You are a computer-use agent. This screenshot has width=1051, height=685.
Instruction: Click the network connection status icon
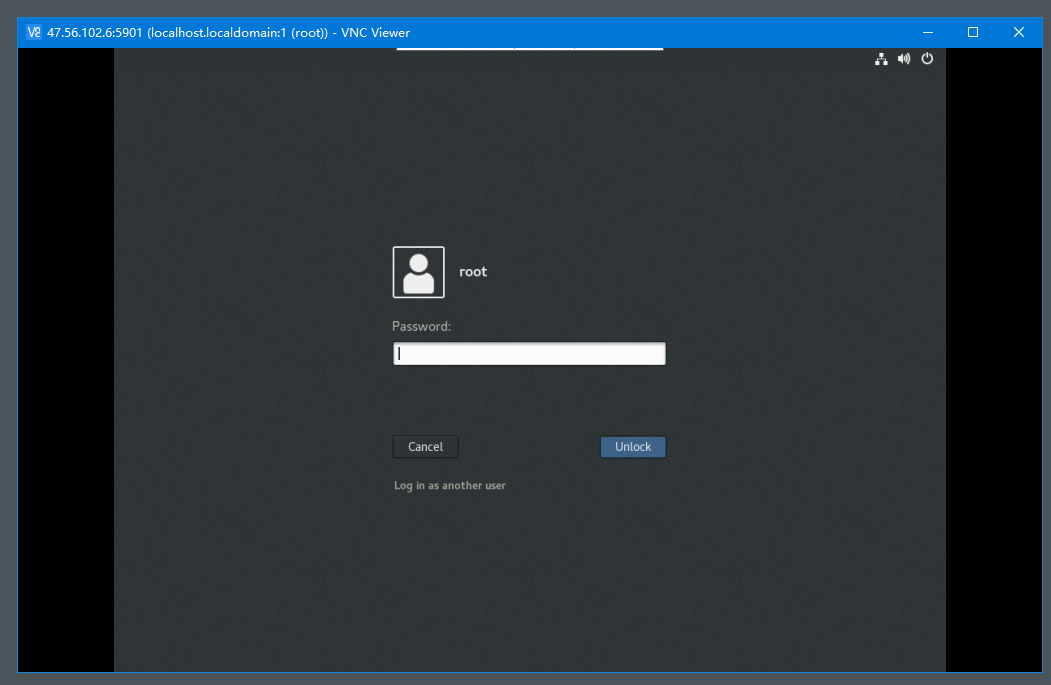coord(881,59)
